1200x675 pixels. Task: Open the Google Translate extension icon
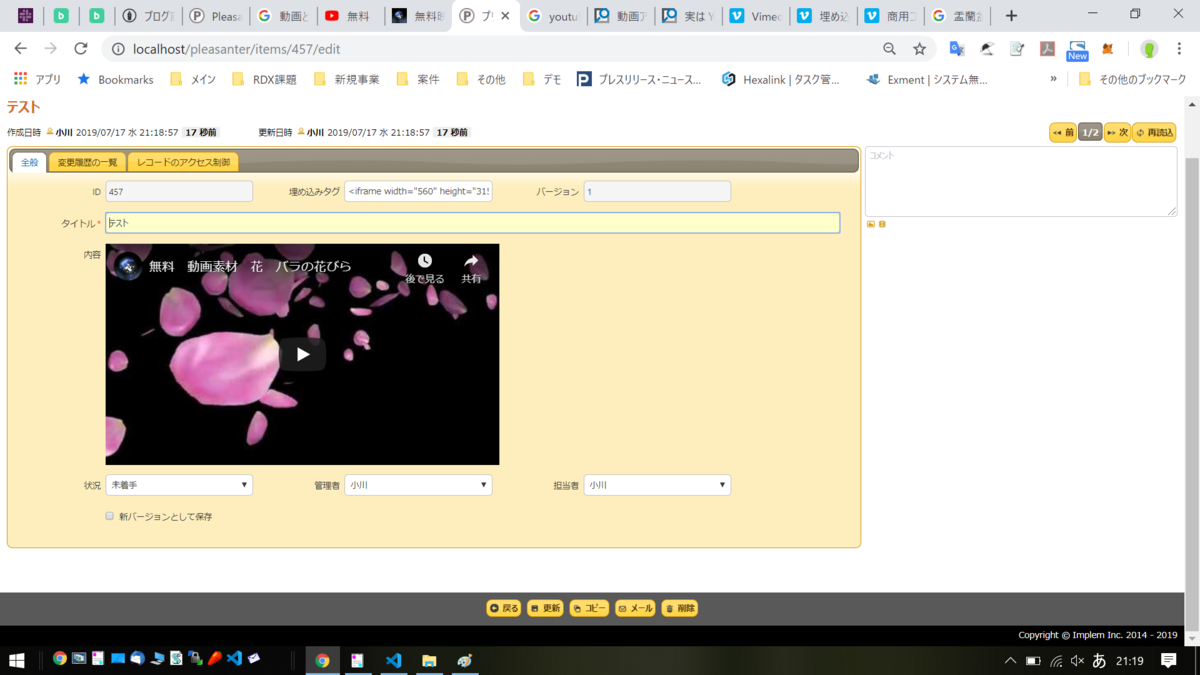tap(957, 49)
